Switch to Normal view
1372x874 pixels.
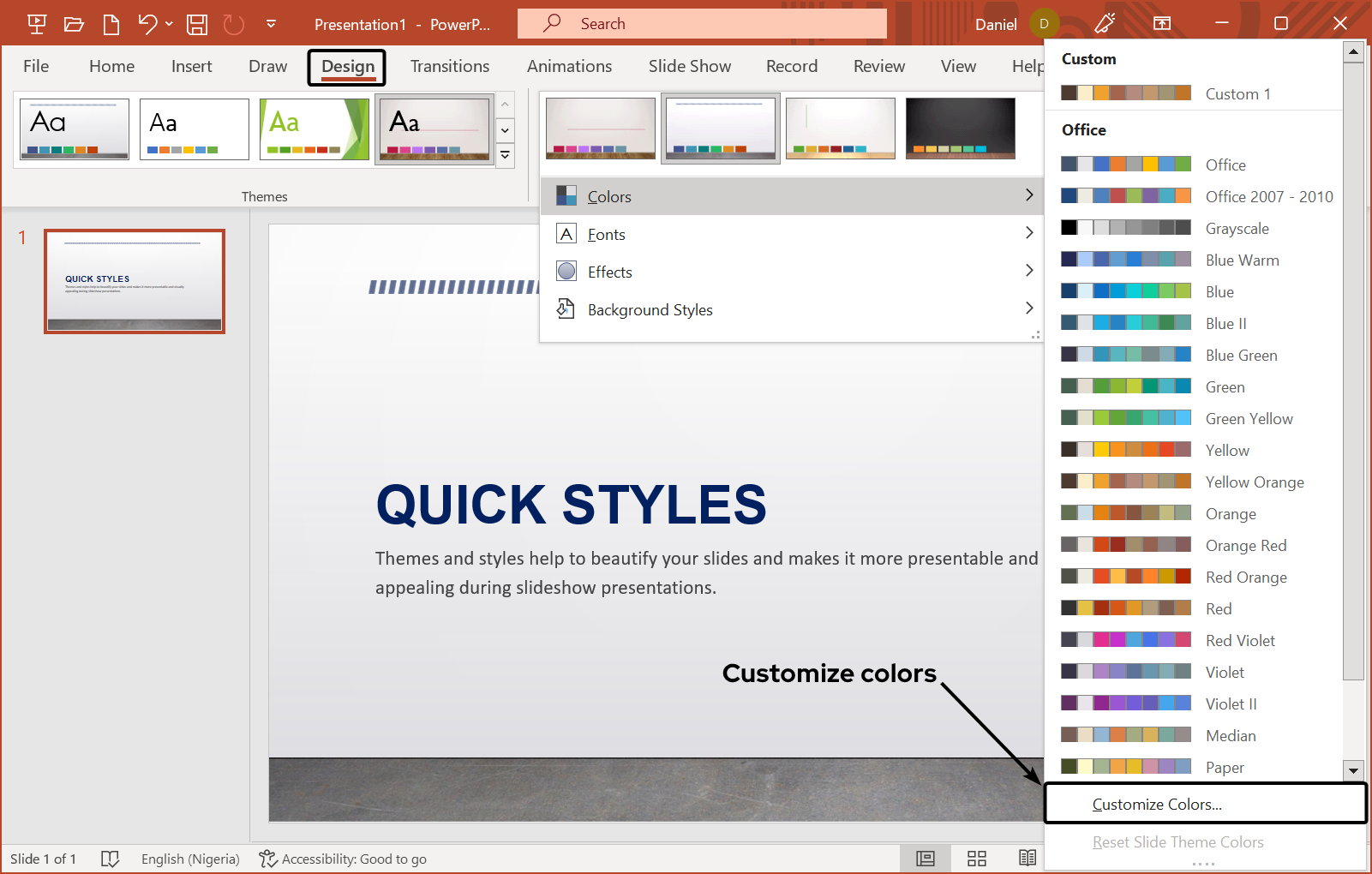(925, 858)
